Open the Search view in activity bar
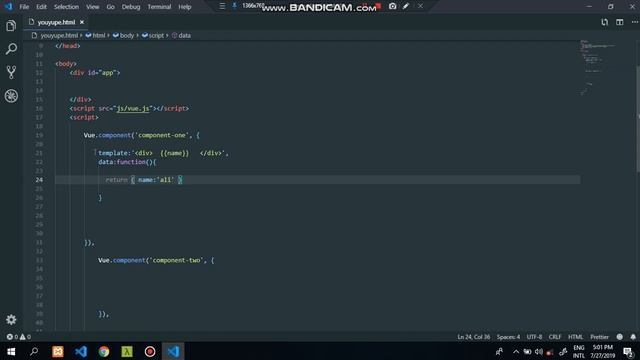Viewport: 640px width, 360px height. pos(11,49)
